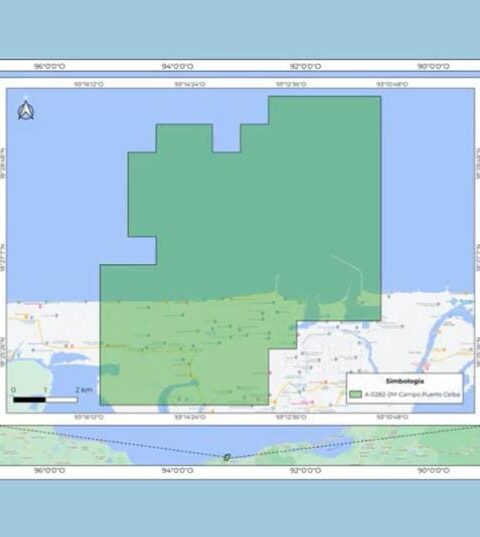480x537 pixels.
Task: Click the small blue notch cut into the polygon's upper edge
Action: click(226, 138)
